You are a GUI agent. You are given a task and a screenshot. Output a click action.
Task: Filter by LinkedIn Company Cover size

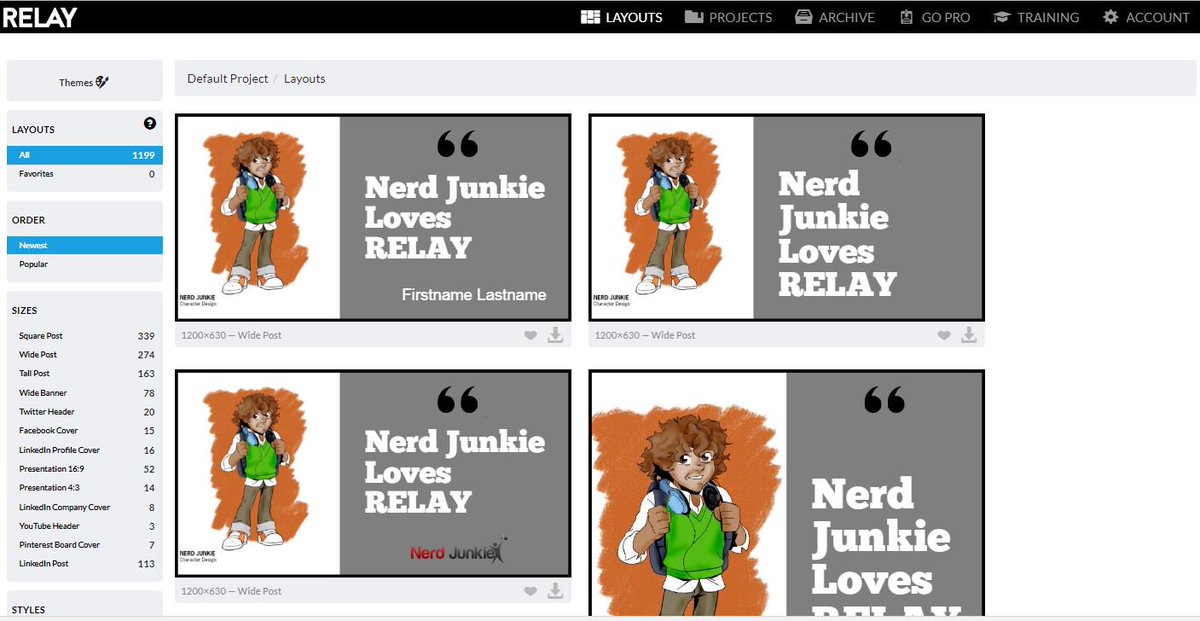84,507
